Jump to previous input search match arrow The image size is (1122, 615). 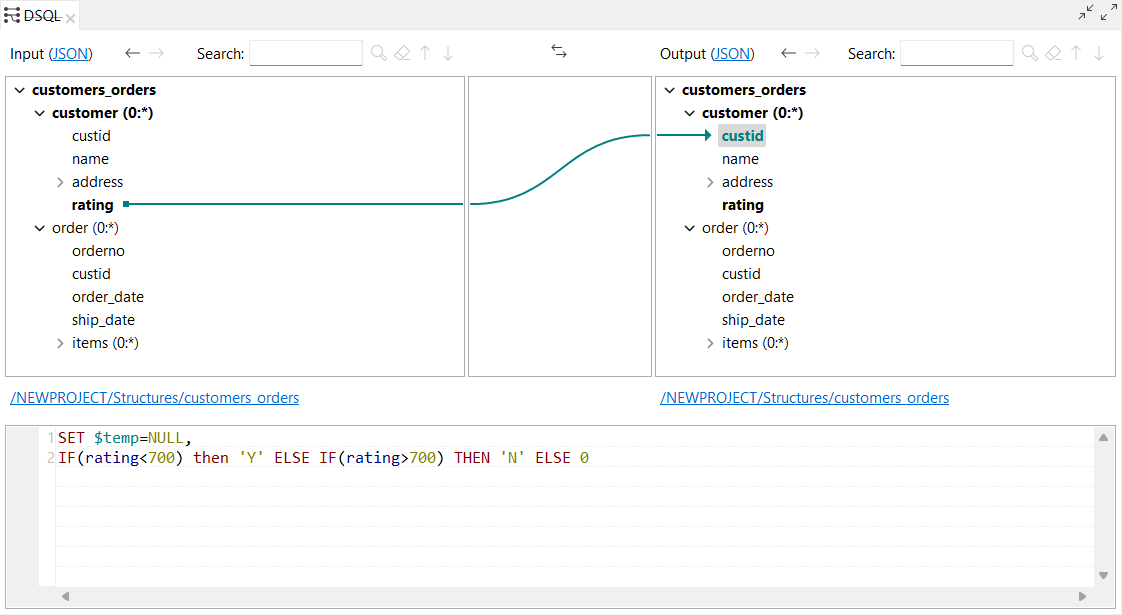pyautogui.click(x=425, y=53)
